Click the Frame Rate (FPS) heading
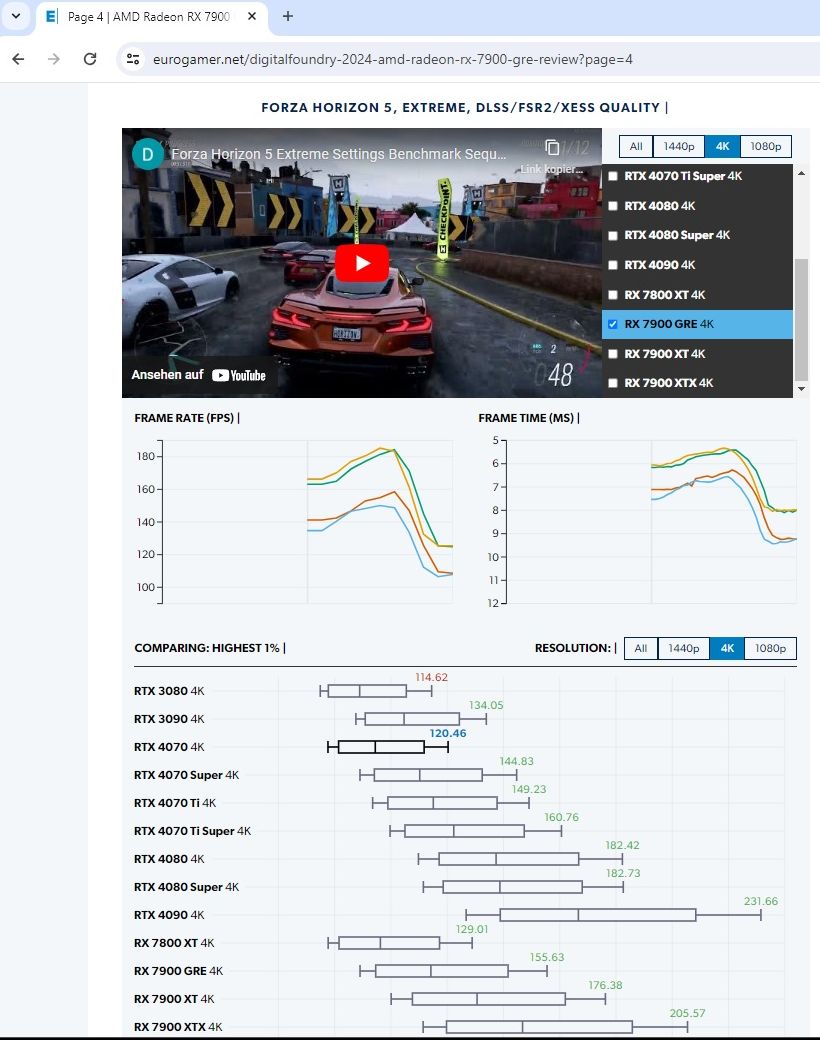 [x=187, y=418]
